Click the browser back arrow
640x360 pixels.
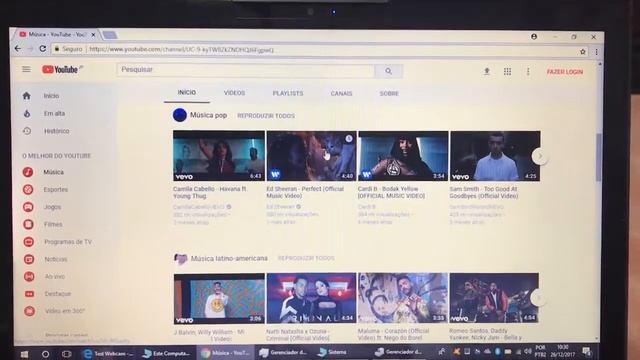tap(18, 49)
